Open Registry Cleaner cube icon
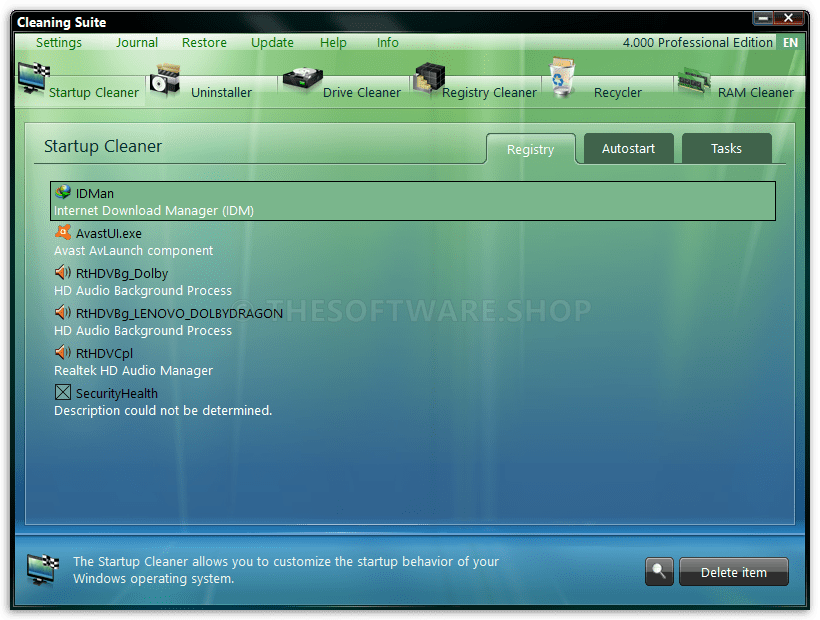The height and width of the screenshot is (620, 820). pyautogui.click(x=429, y=78)
